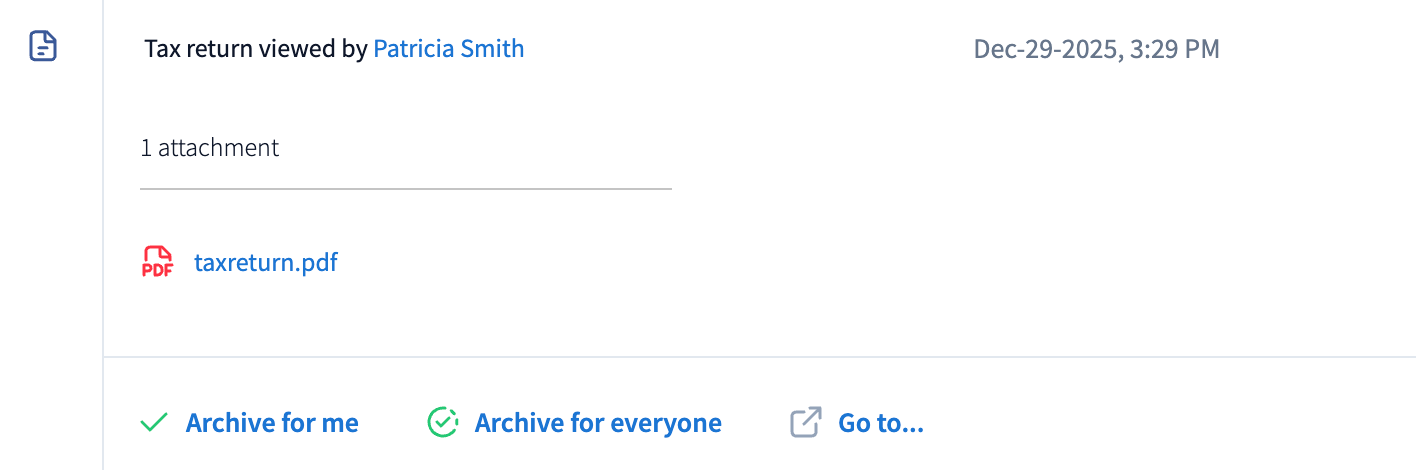Open the Go to... menu
The width and height of the screenshot is (1416, 470).
[880, 423]
